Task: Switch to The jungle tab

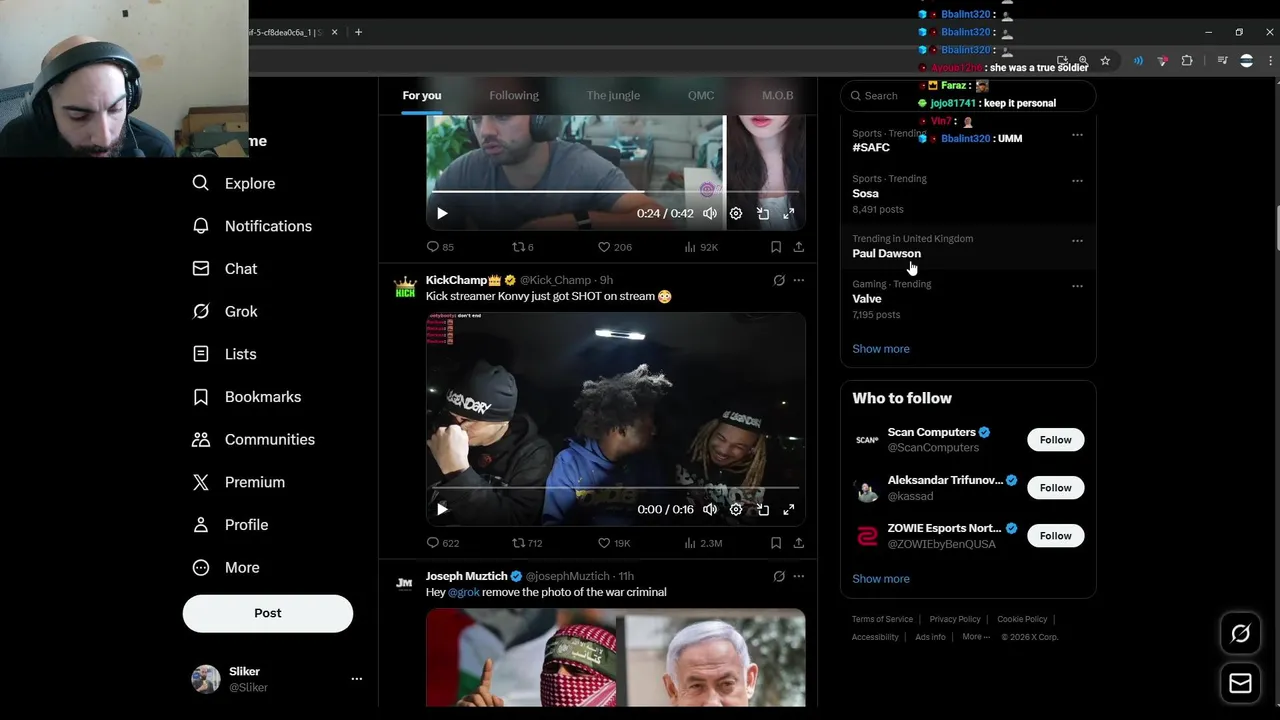Action: [x=613, y=95]
